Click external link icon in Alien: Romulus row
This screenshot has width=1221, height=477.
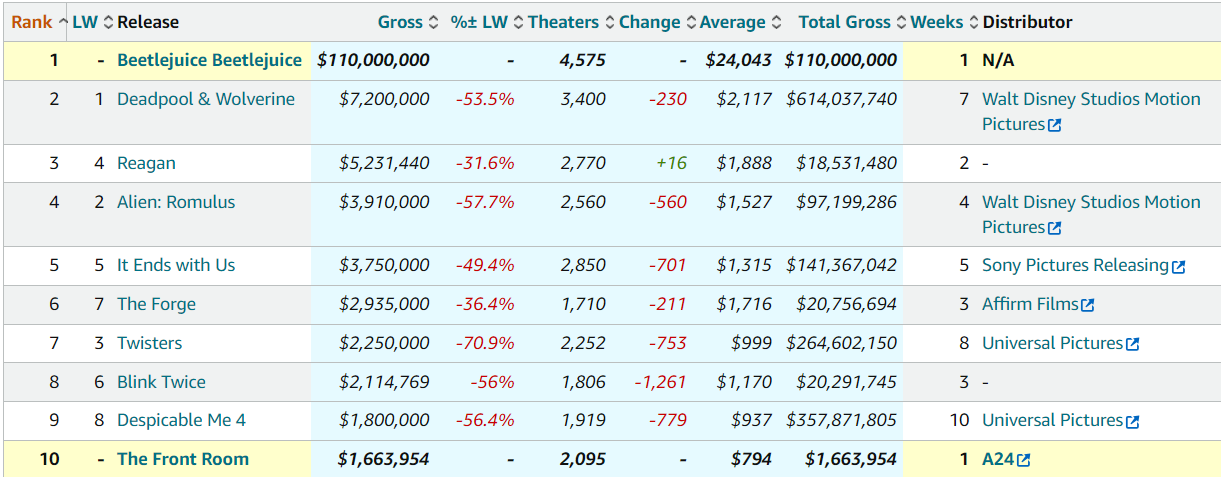pyautogui.click(x=1053, y=229)
